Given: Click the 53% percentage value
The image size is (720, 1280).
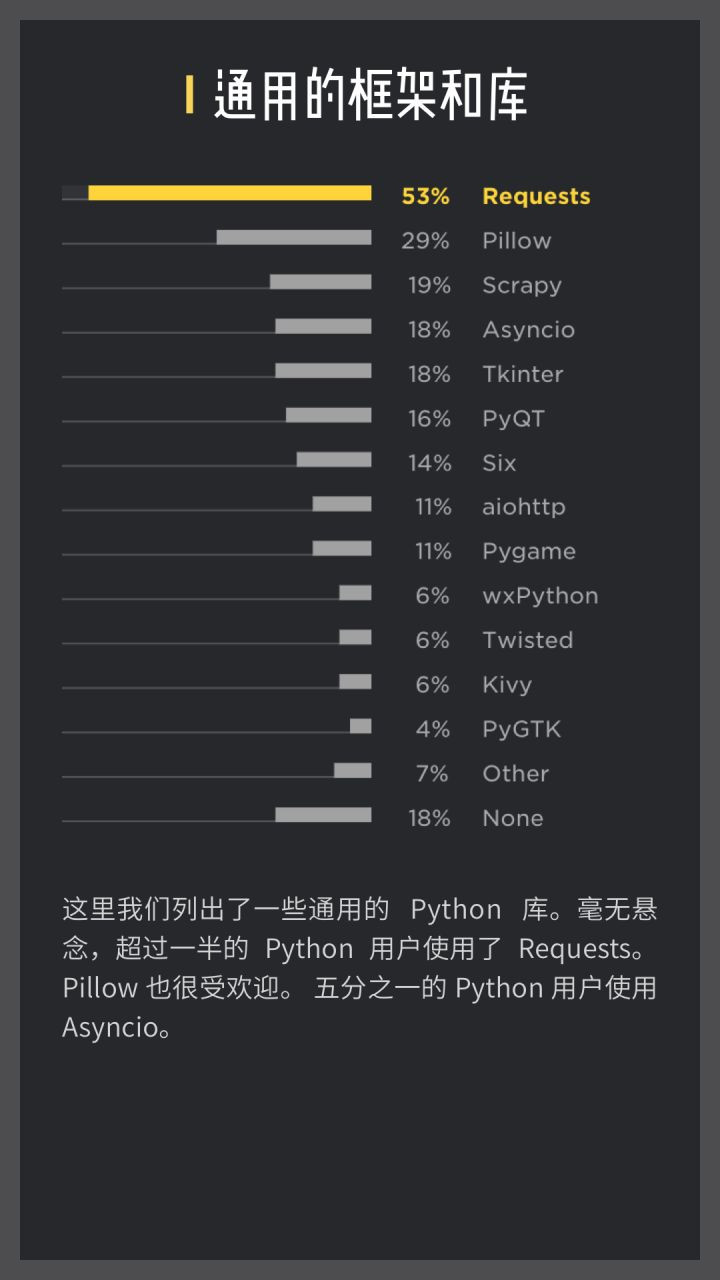Looking at the screenshot, I should [425, 196].
